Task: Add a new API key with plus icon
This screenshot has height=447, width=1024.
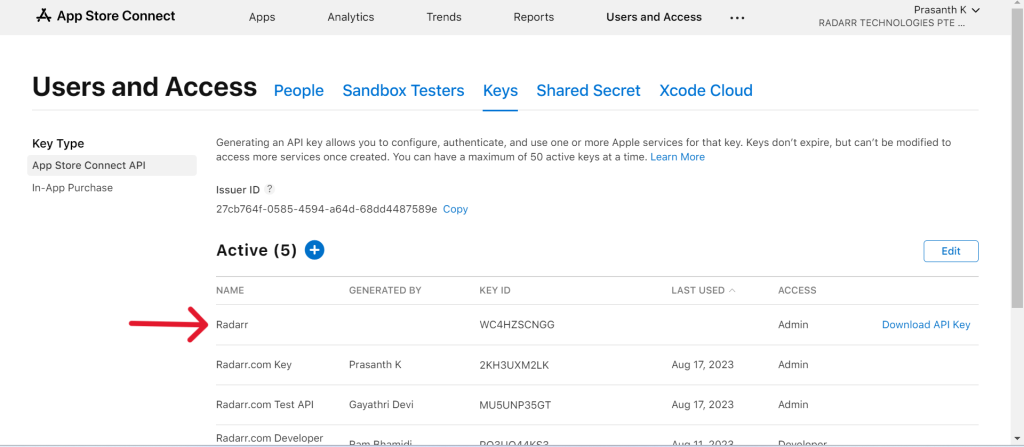Action: point(315,250)
